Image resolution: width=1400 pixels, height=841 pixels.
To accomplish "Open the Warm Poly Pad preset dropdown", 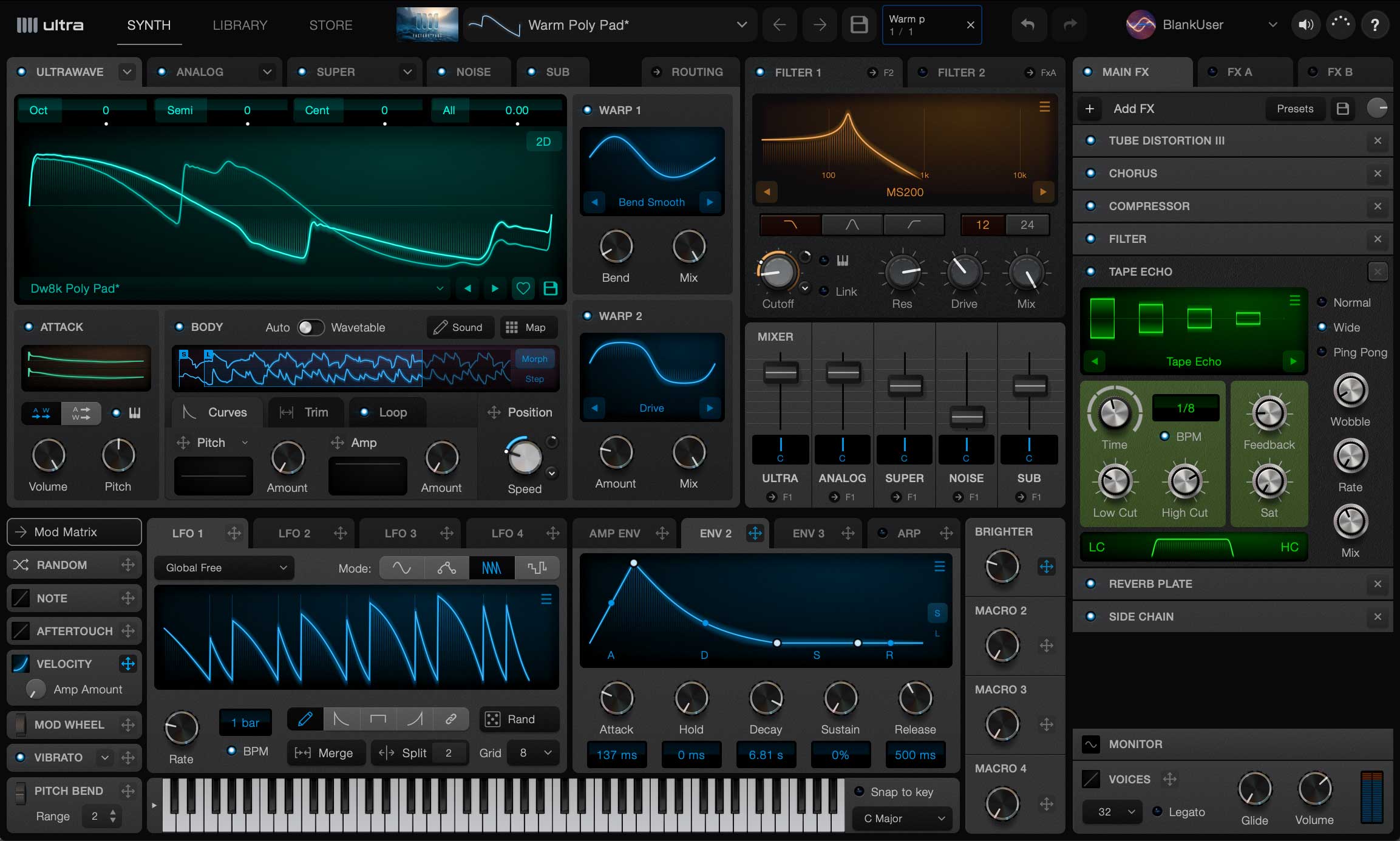I will tap(741, 25).
